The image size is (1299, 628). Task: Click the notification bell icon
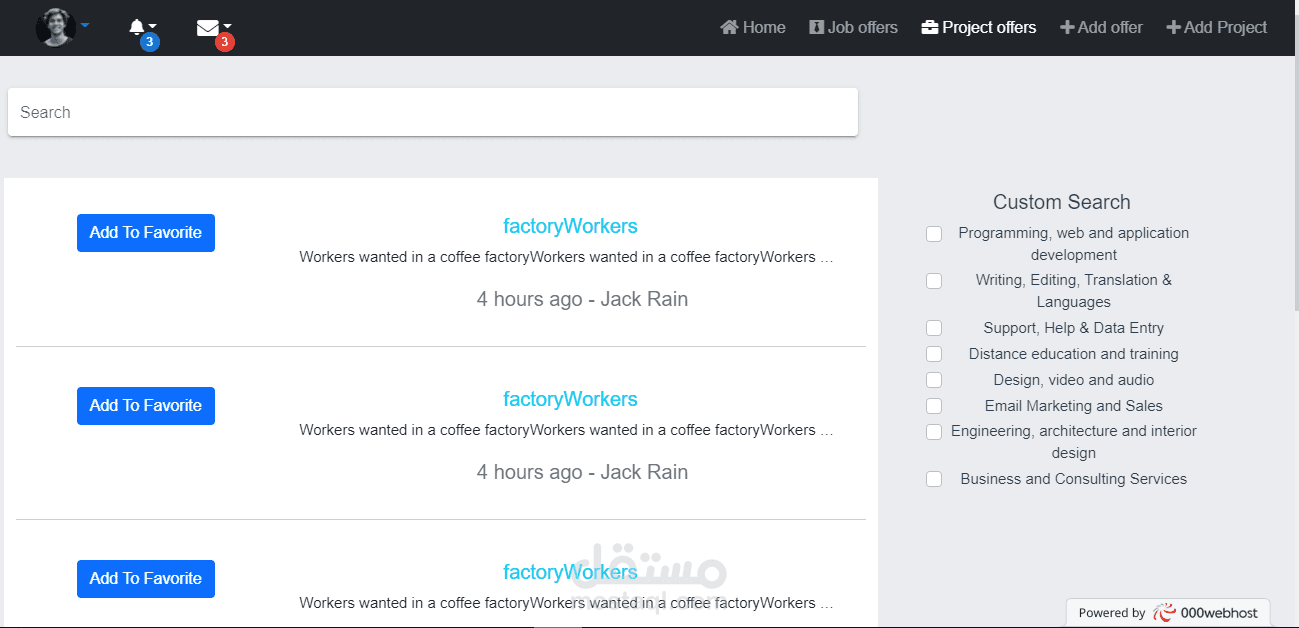(137, 27)
